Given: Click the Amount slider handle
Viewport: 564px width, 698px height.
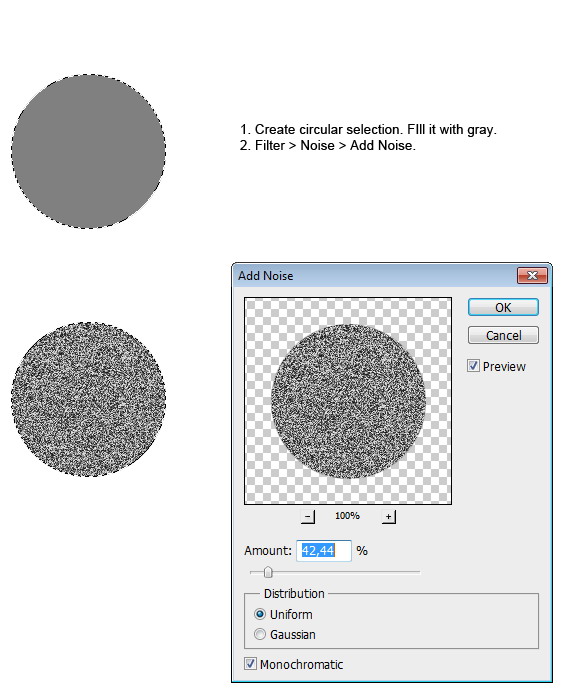Looking at the screenshot, I should (x=268, y=572).
